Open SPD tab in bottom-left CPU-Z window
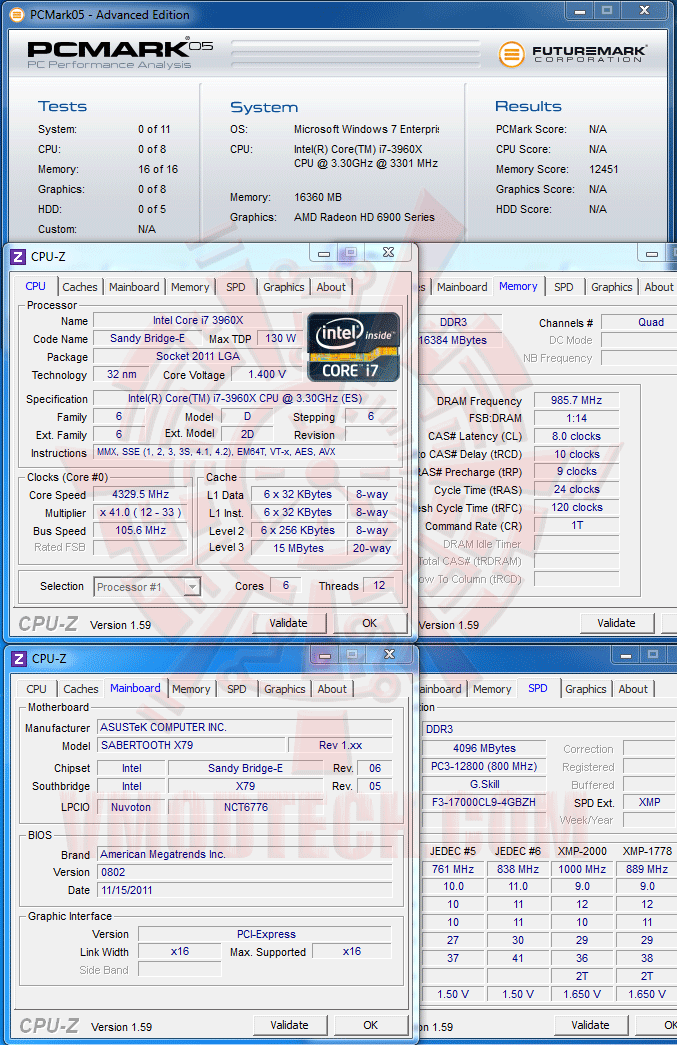 [237, 688]
